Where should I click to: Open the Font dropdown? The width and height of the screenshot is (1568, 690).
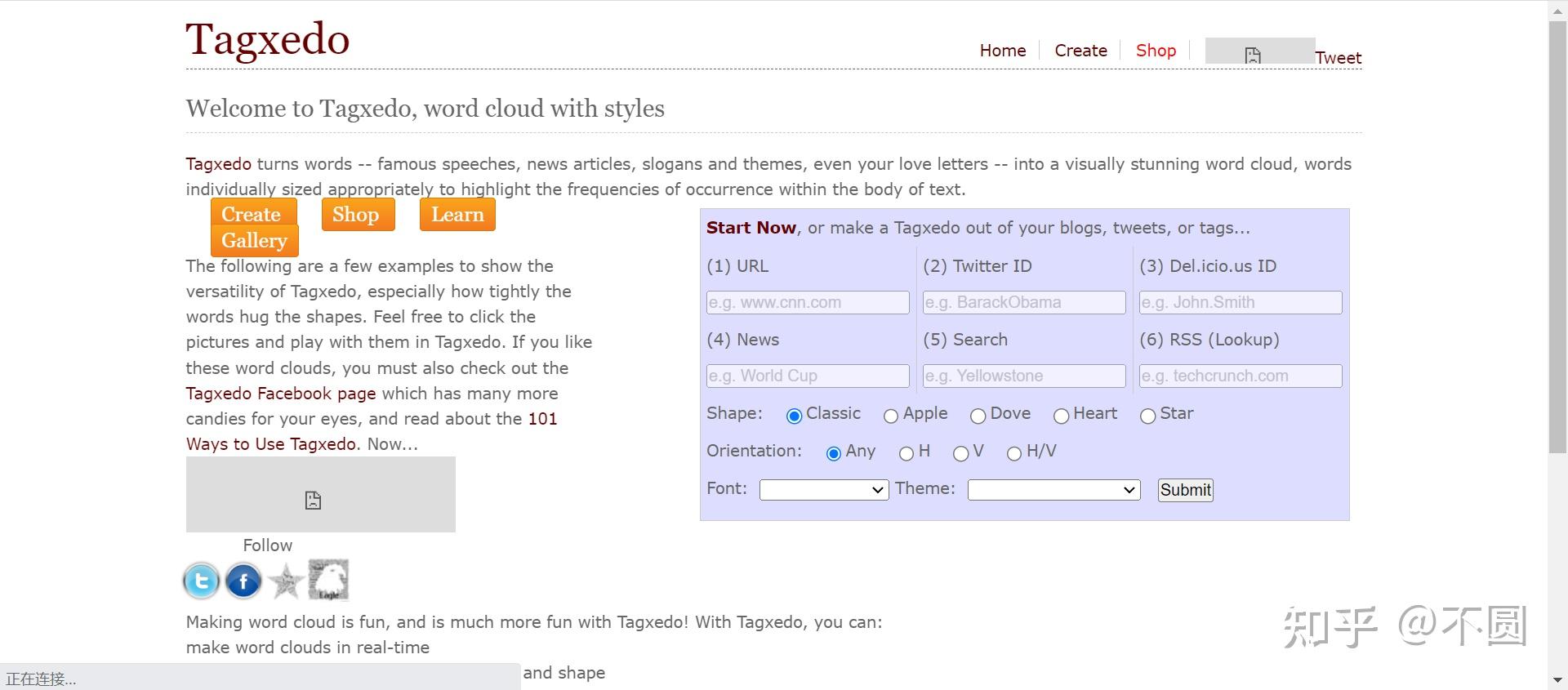click(823, 490)
